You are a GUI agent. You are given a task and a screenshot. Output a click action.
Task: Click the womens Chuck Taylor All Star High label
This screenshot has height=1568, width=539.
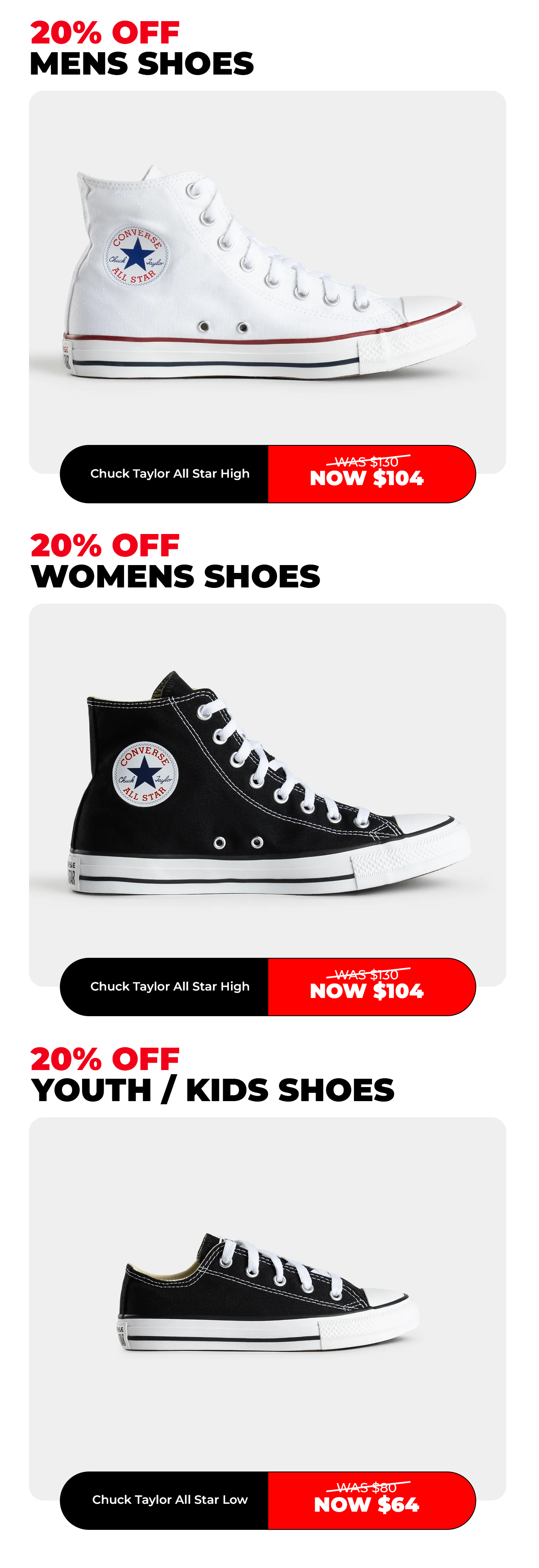tap(170, 986)
